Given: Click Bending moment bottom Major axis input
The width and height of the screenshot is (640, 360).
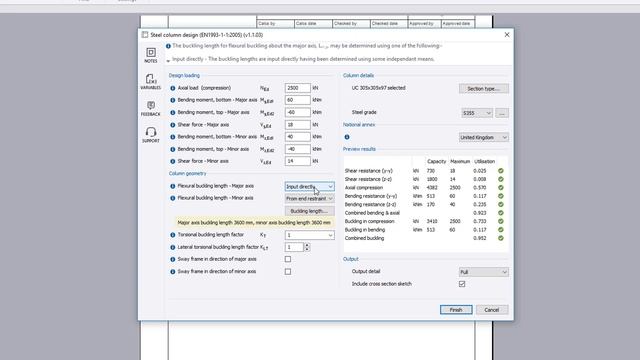Looking at the screenshot, I should pos(298,100).
